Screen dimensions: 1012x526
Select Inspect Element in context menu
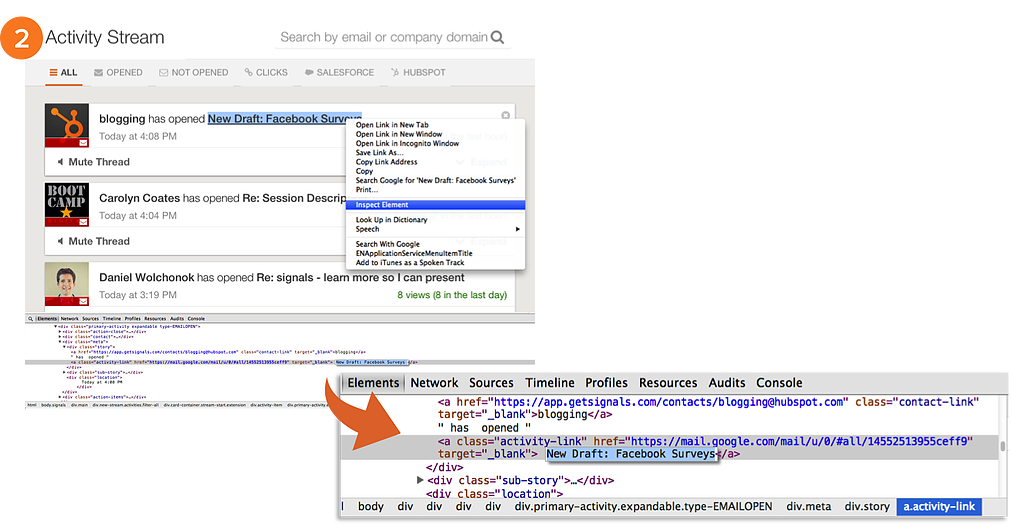tap(436, 205)
